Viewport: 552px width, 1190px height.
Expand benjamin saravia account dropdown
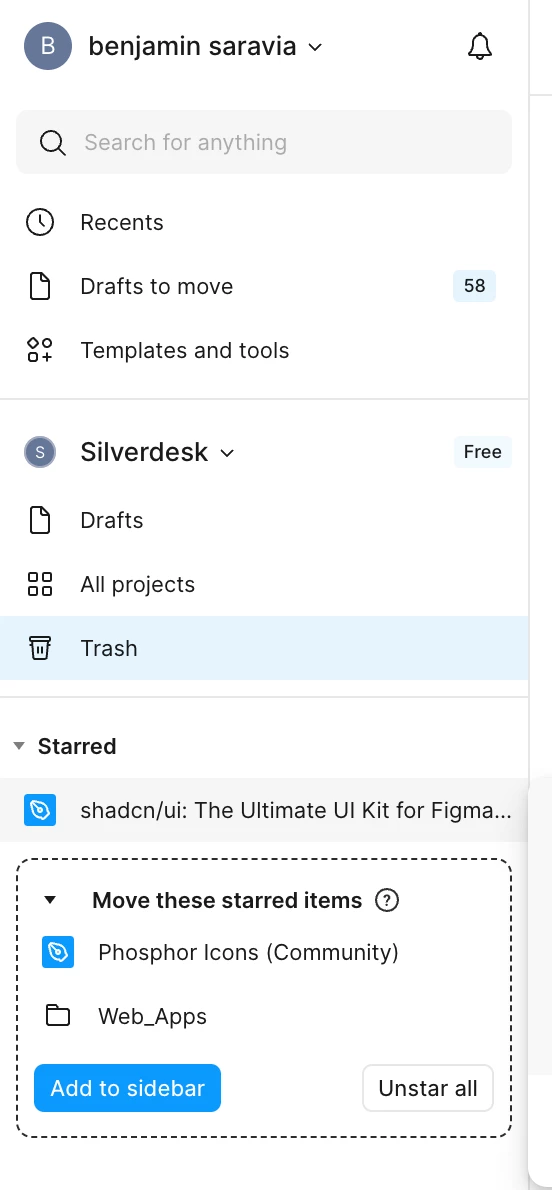(x=315, y=47)
